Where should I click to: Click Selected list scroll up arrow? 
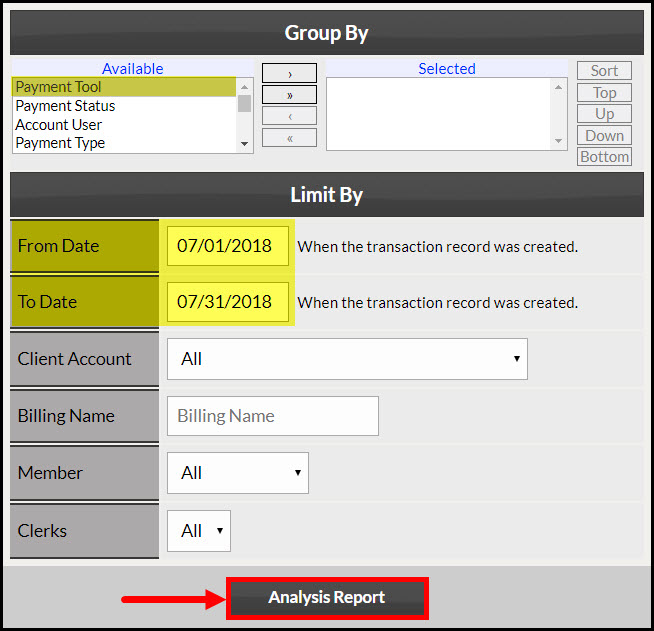558,87
